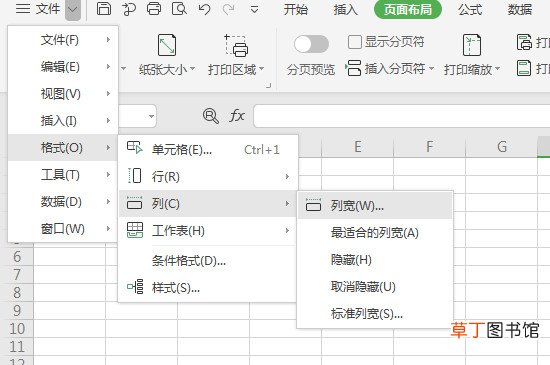Viewport: 550px width, 365px height.
Task: Choose 取消隐藏(U) to unhide column
Action: (375, 286)
